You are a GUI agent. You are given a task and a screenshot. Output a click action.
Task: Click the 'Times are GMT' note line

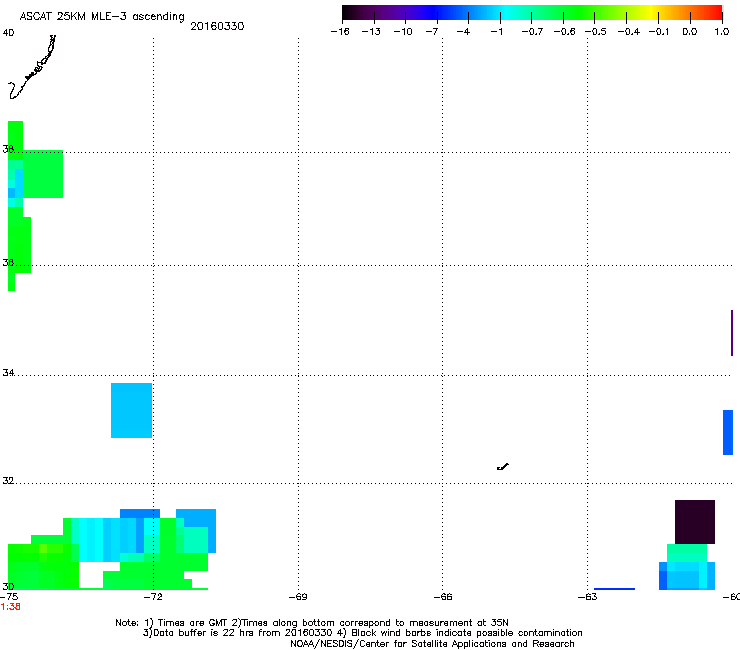[311, 623]
